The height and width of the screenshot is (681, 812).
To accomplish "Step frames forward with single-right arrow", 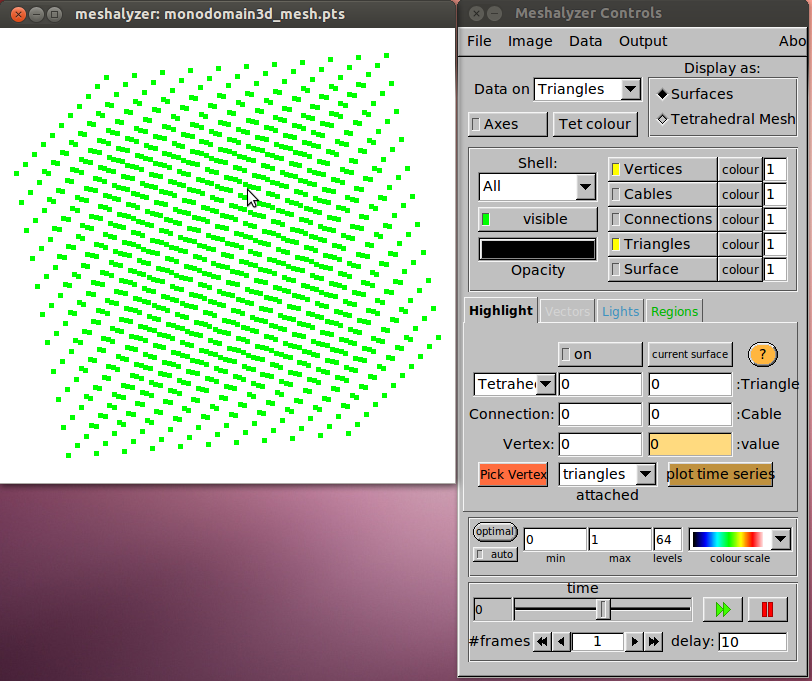I will [x=634, y=642].
